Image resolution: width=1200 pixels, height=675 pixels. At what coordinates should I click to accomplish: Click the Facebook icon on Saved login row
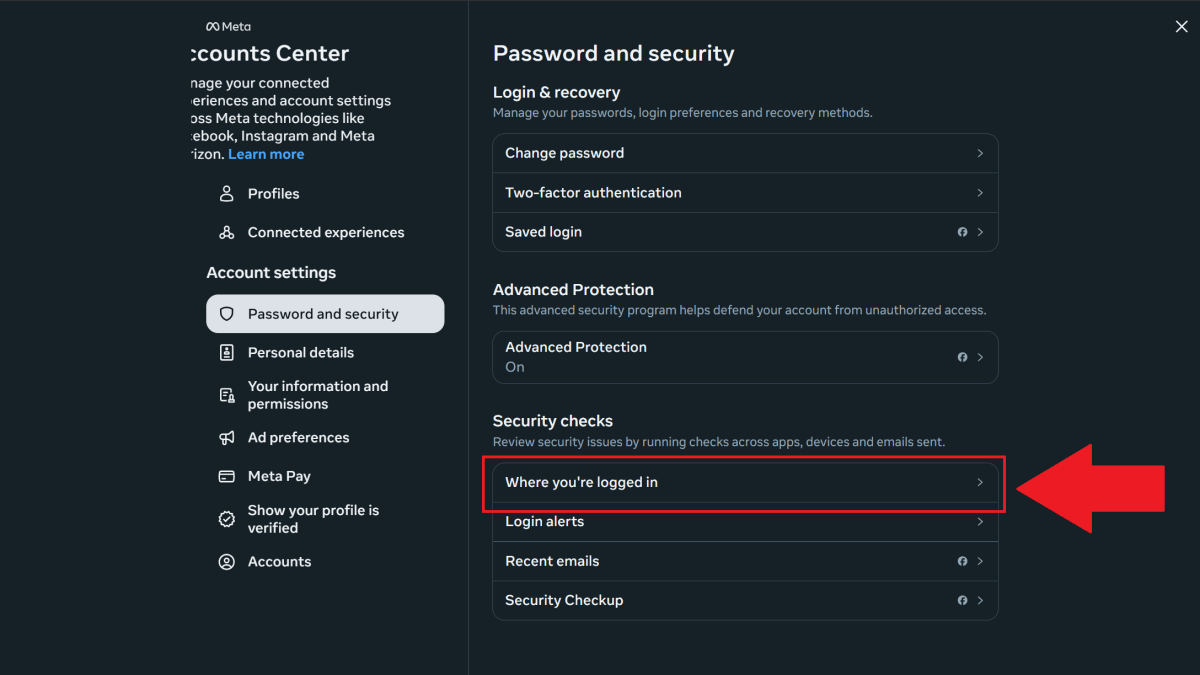tap(963, 232)
